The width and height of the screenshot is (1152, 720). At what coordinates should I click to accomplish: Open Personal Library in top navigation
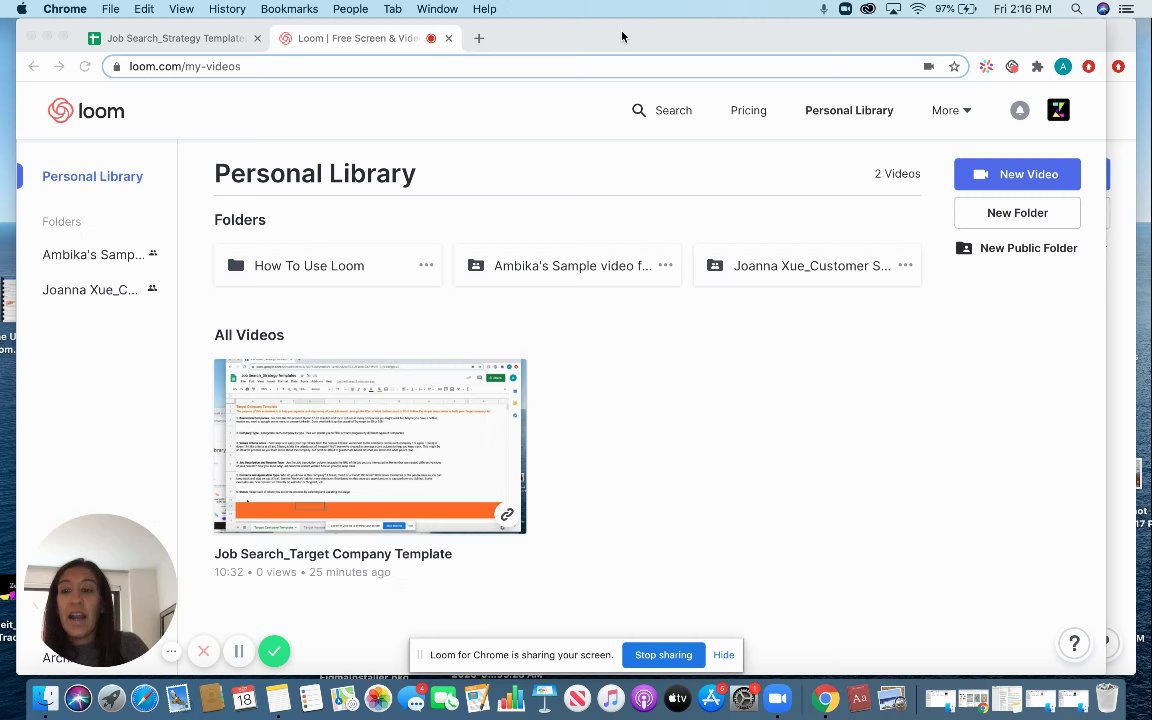tap(849, 110)
